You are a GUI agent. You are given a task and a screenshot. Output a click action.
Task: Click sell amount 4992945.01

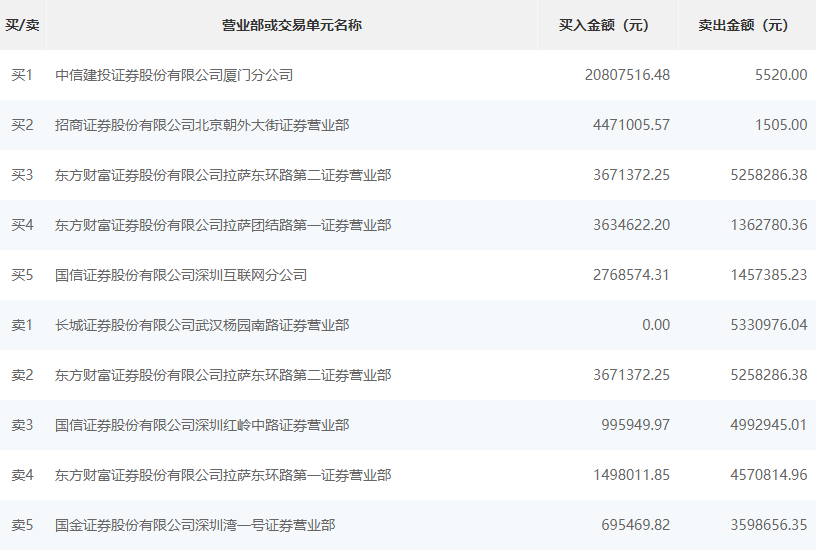point(769,425)
